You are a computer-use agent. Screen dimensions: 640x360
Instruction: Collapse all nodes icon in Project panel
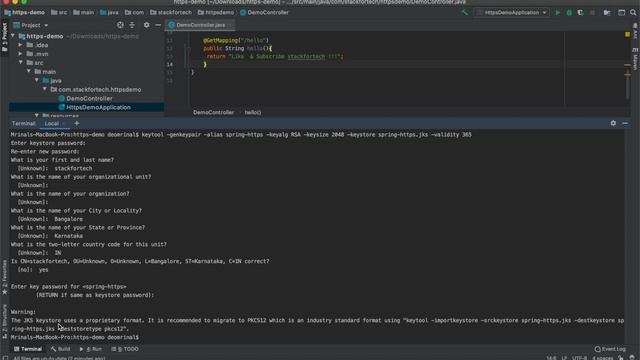point(132,25)
